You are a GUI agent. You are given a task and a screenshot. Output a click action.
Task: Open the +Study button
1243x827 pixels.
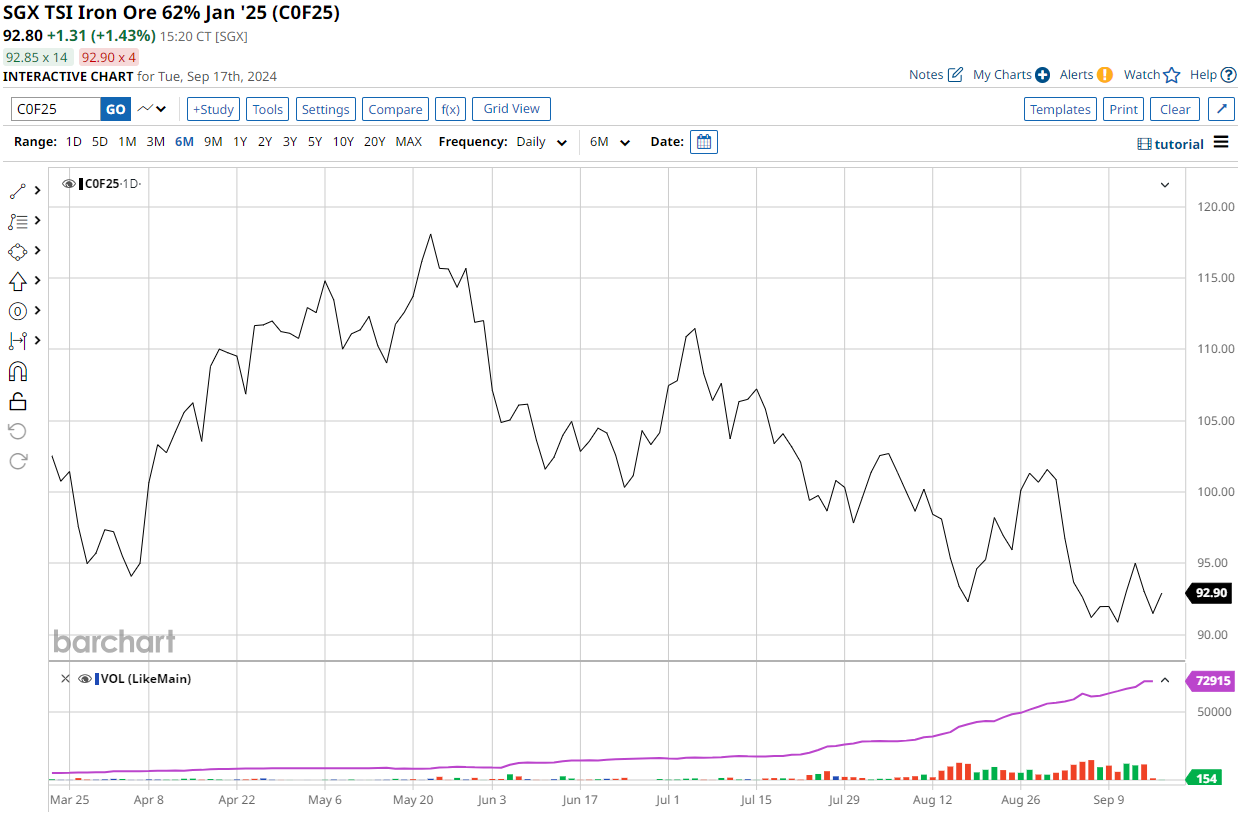pyautogui.click(x=213, y=109)
